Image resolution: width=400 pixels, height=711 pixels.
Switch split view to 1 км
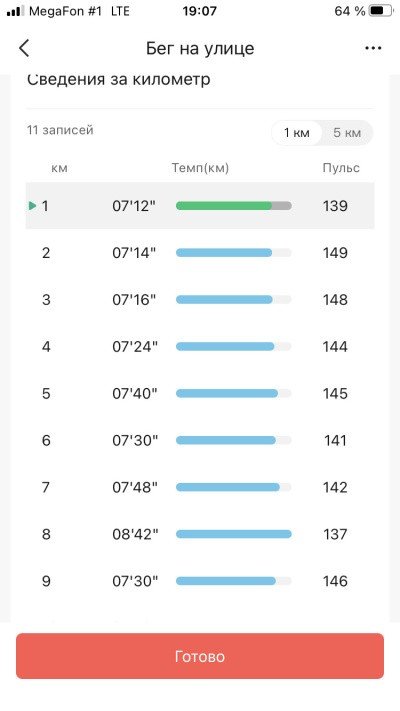point(297,133)
